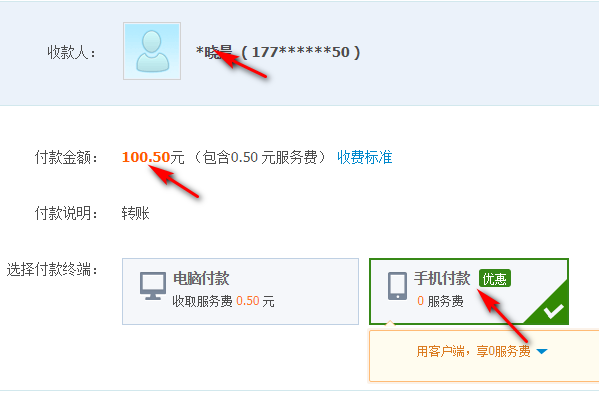Open the 收费标准 link
599x400 pixels.
tap(364, 157)
